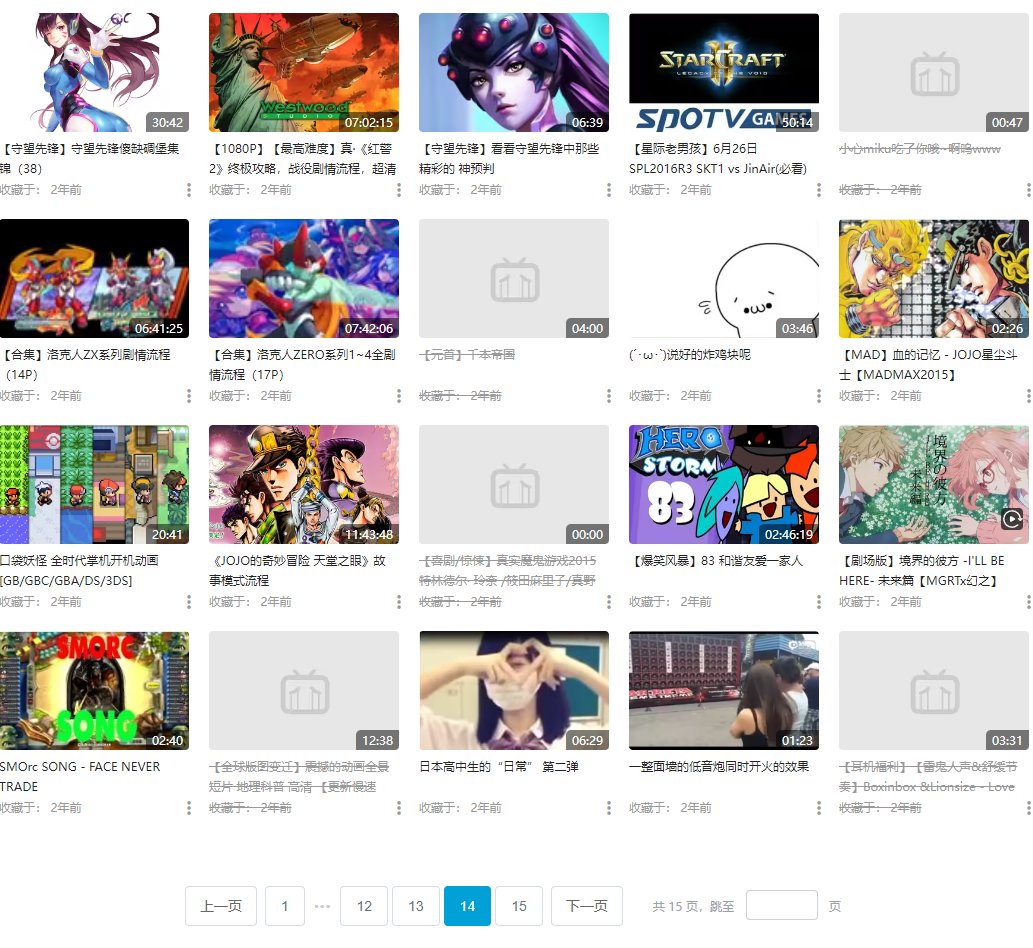
Task: Select page 13 in pagination
Action: coord(416,906)
